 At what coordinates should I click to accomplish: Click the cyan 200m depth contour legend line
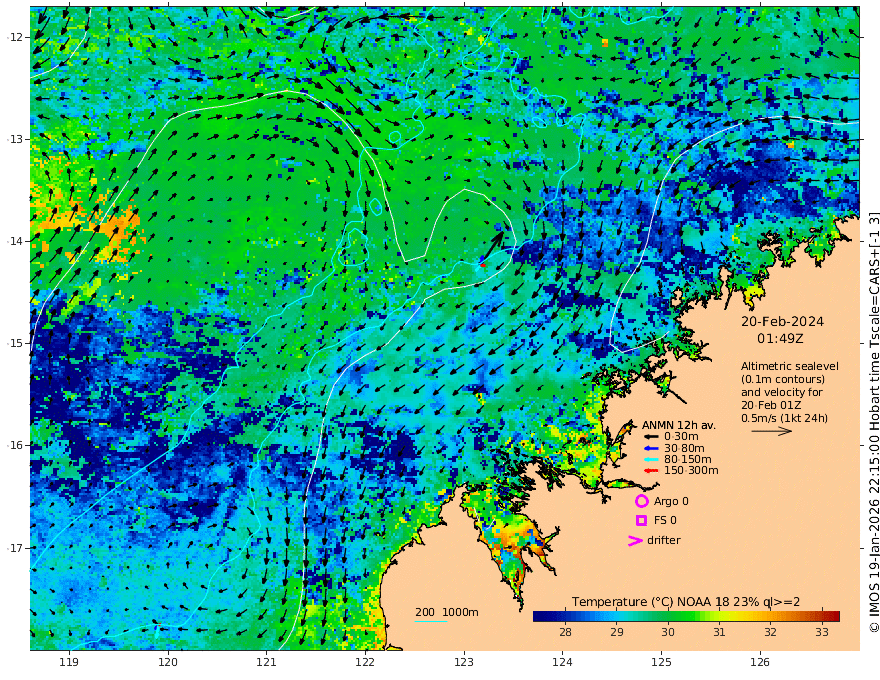point(430,621)
